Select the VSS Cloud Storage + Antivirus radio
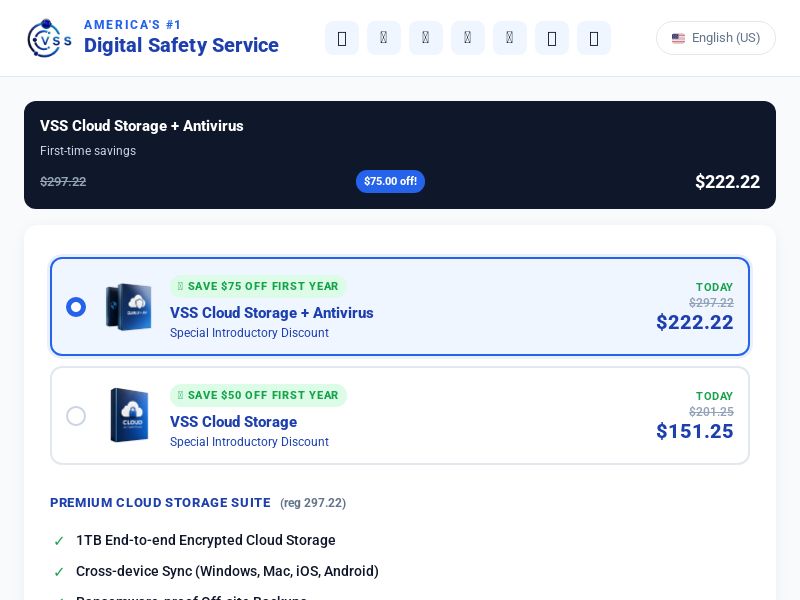800x600 pixels. tap(76, 307)
